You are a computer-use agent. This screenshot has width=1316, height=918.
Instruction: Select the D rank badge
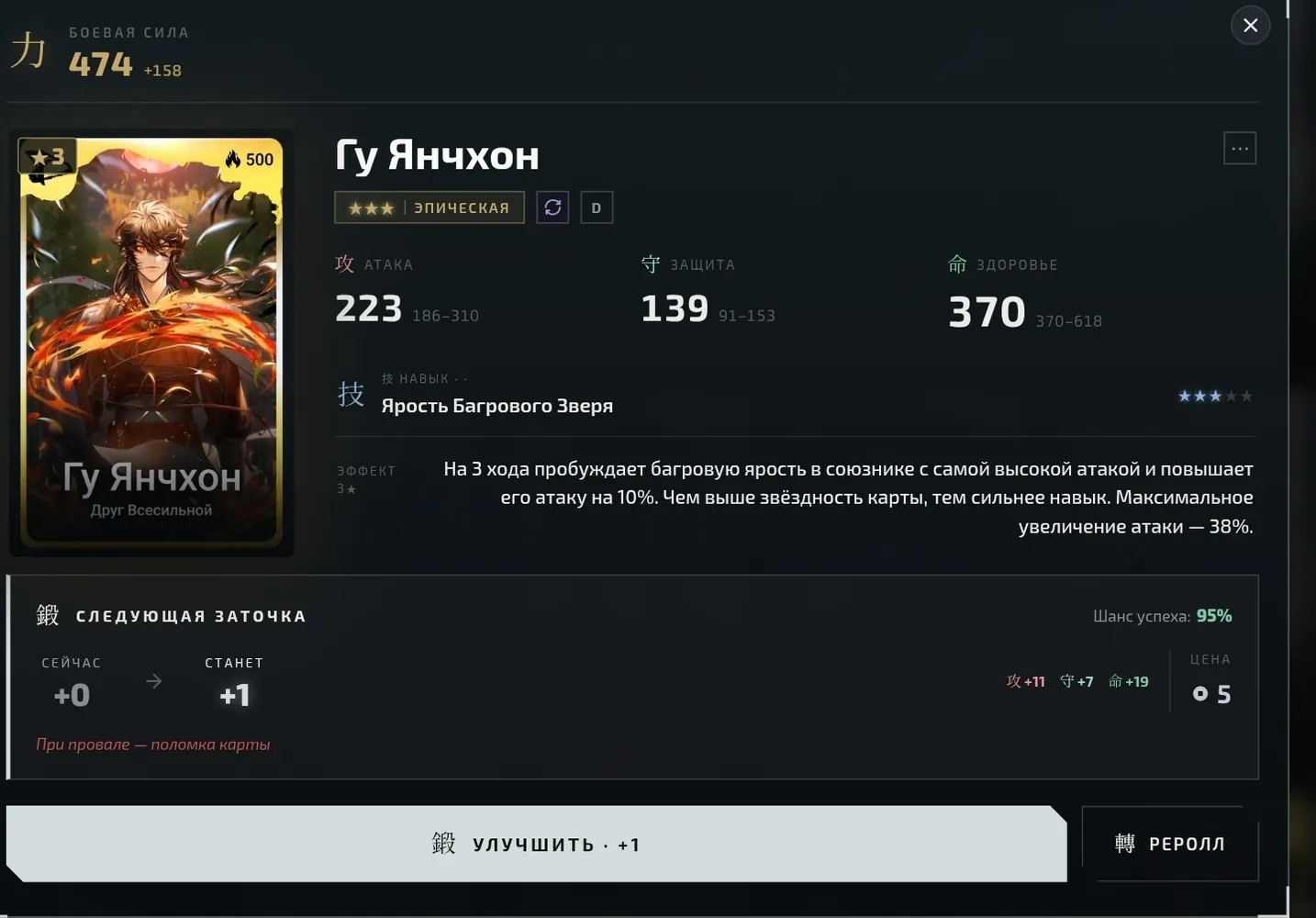pyautogui.click(x=597, y=207)
